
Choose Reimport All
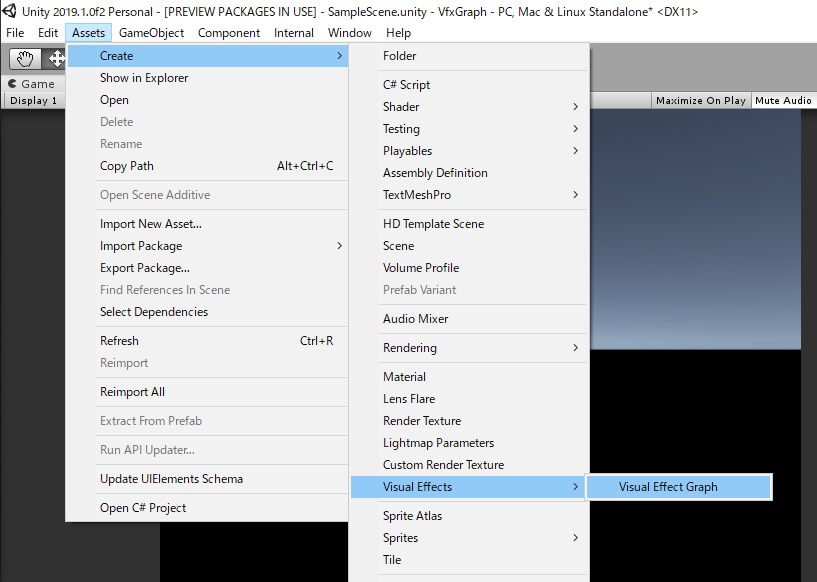click(x=208, y=392)
